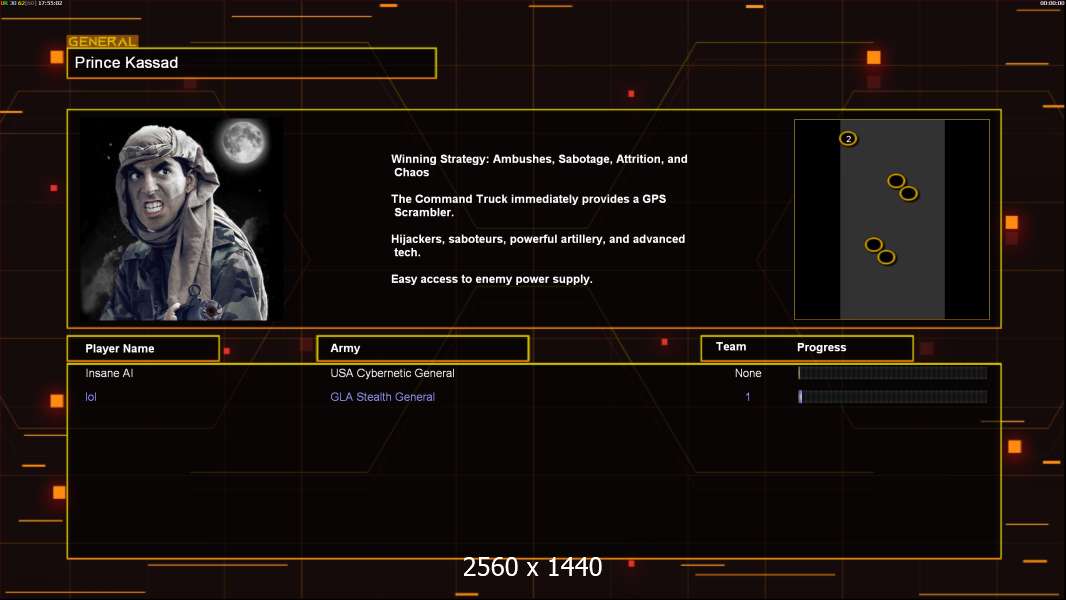
Task: Click the elapsed timer readout 00:00:00
Action: 1052,3
